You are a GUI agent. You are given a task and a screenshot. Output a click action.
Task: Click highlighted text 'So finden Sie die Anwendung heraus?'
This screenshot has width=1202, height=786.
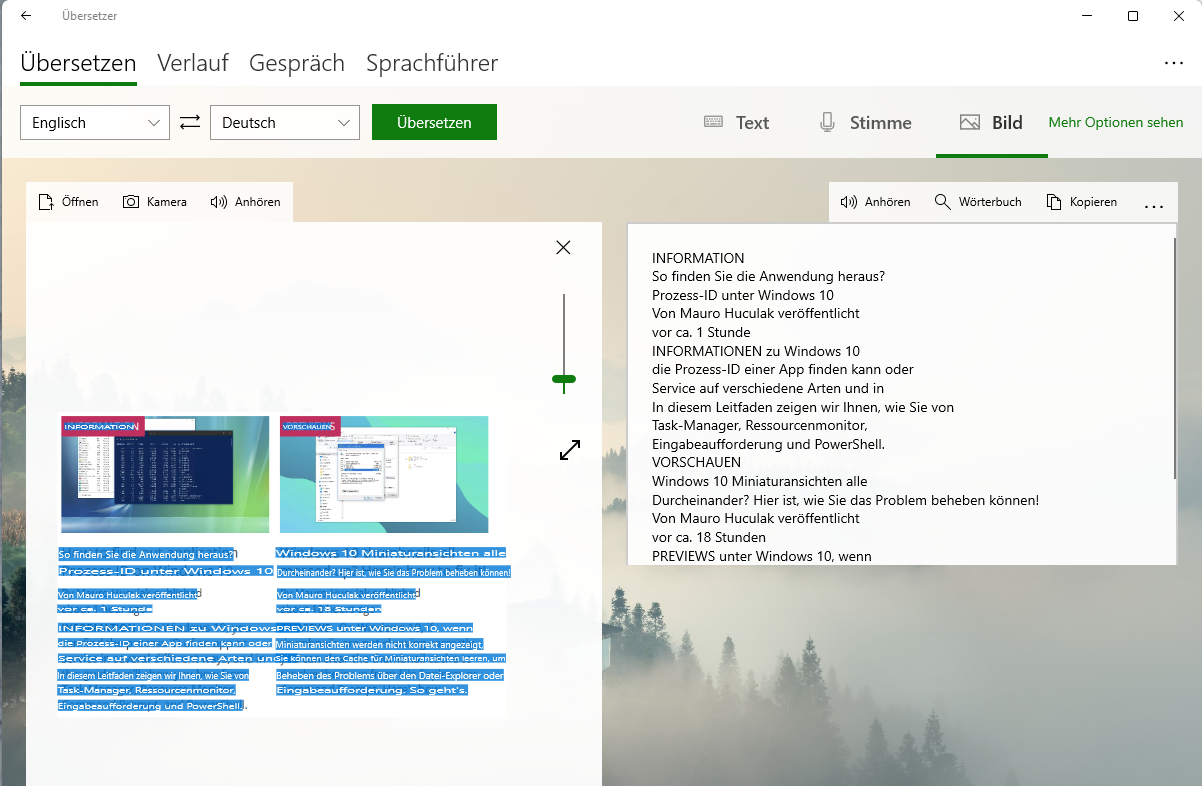pos(146,554)
